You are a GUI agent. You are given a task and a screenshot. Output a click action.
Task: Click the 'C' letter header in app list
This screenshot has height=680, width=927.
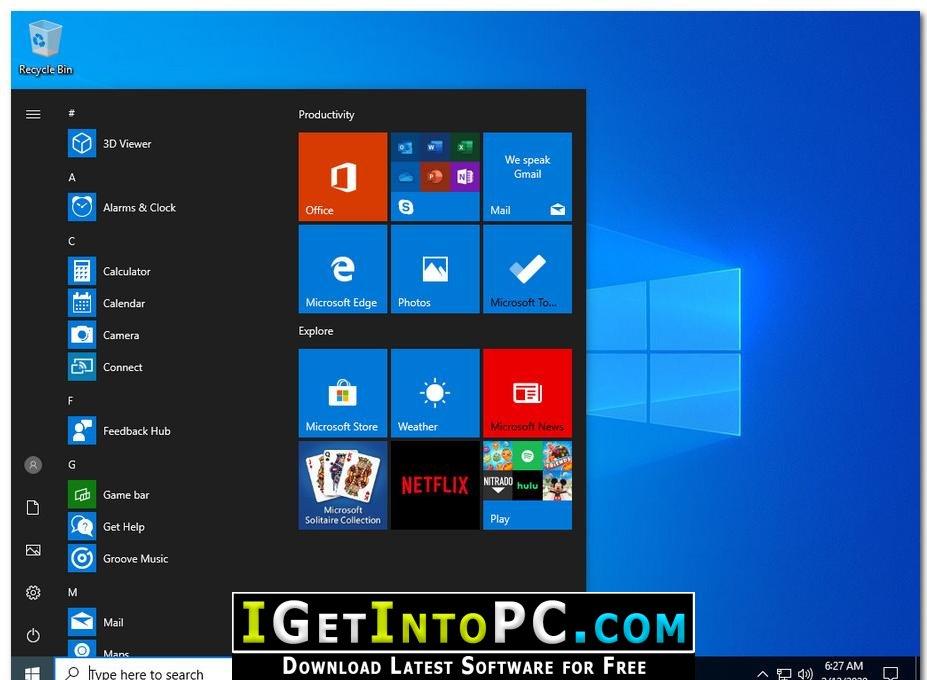click(x=72, y=241)
